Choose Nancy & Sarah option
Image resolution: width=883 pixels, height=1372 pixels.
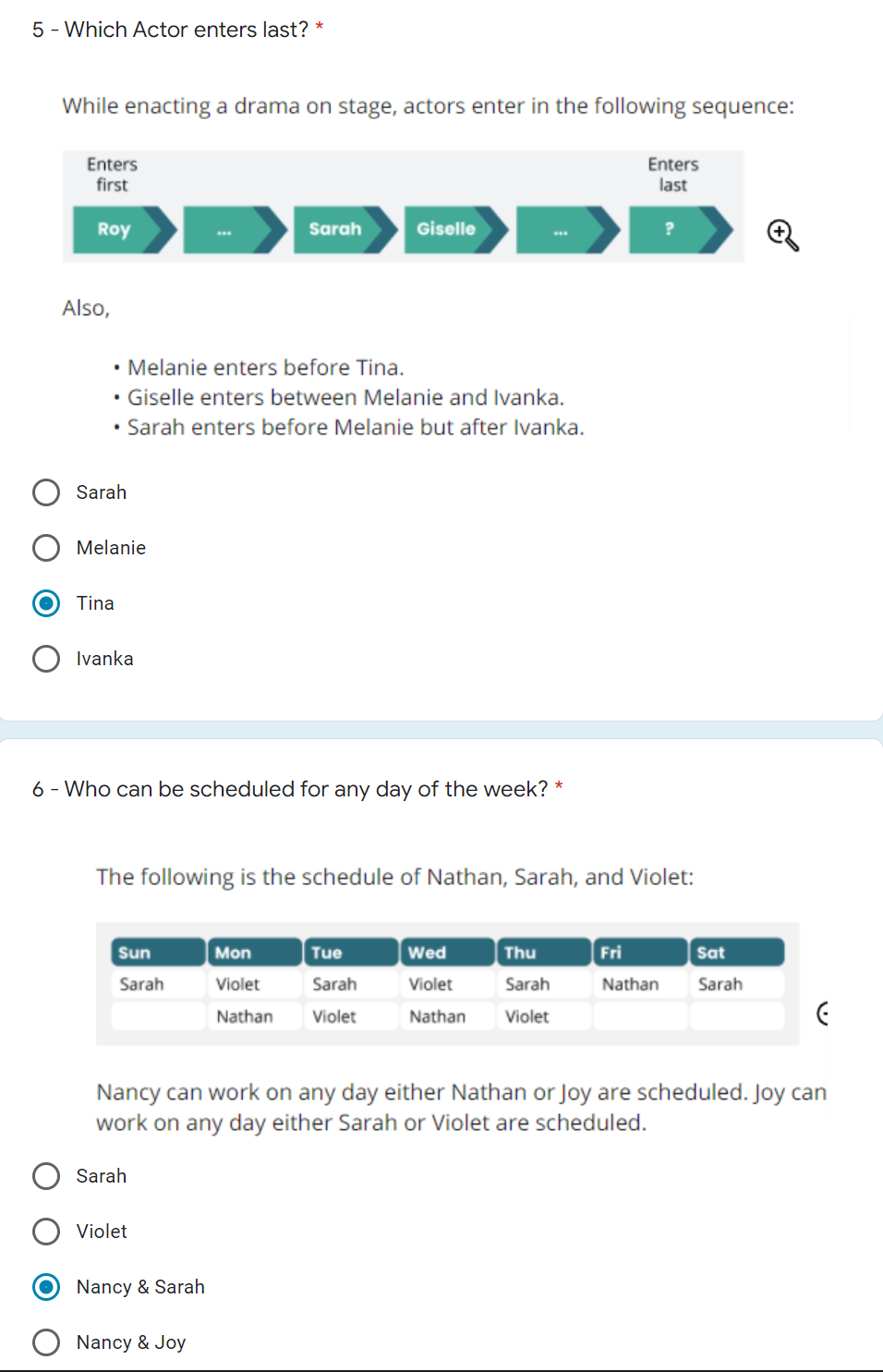(x=46, y=1287)
